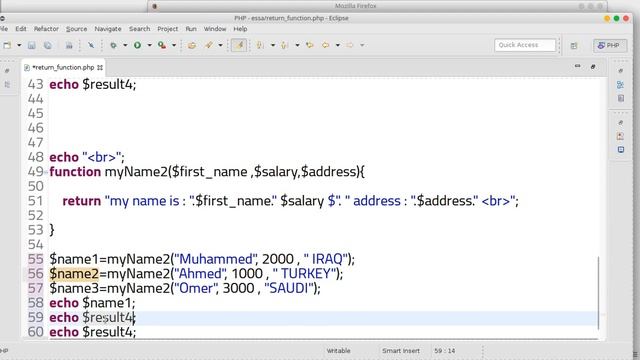
Task: Click the highlighted $name2 variable
Action: point(74,274)
